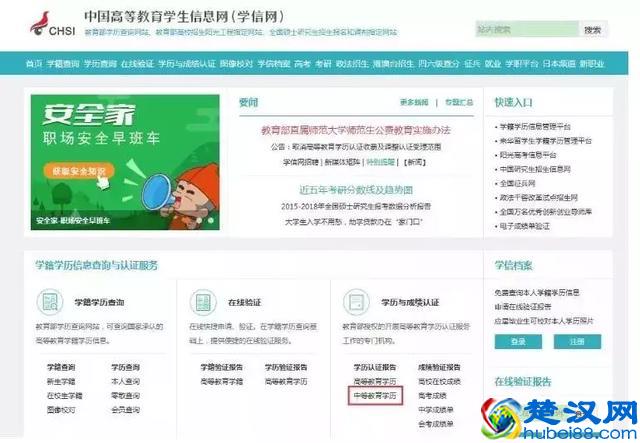Go to 考研 in the navigation bar

click(x=323, y=64)
